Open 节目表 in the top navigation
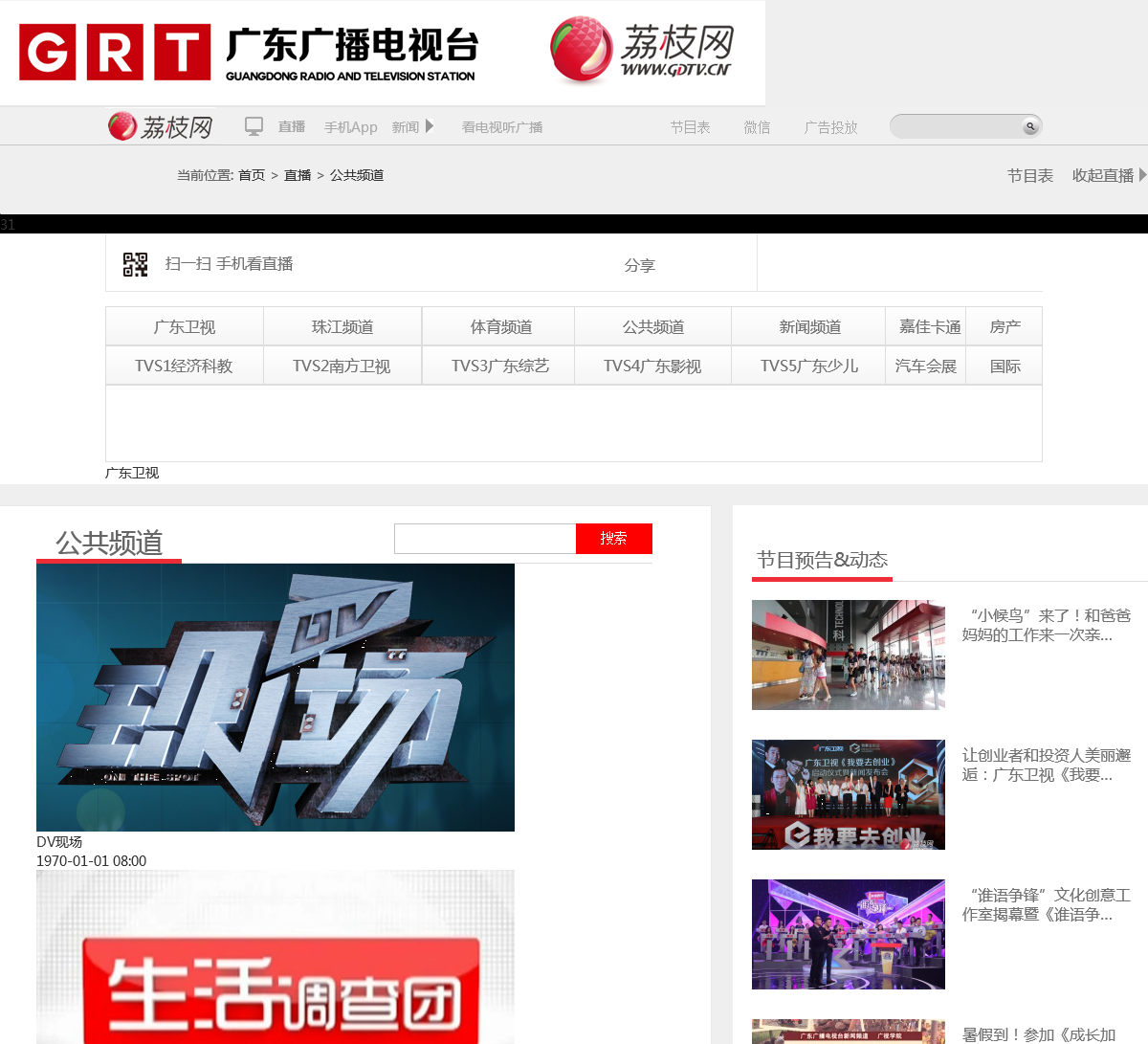The height and width of the screenshot is (1044, 1148). click(690, 126)
